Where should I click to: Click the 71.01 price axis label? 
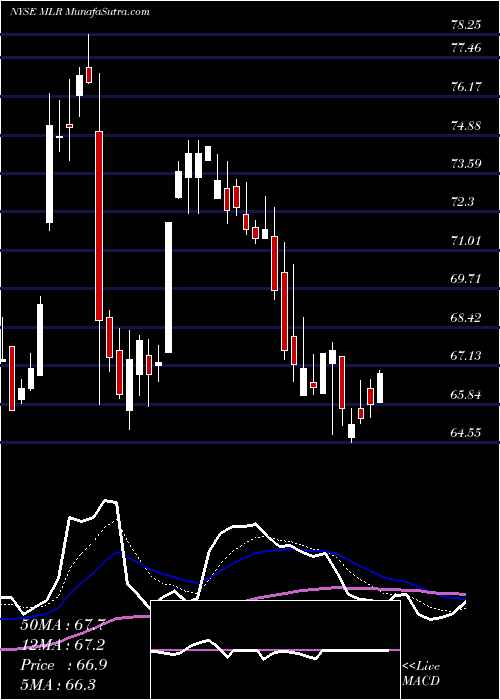point(466,241)
